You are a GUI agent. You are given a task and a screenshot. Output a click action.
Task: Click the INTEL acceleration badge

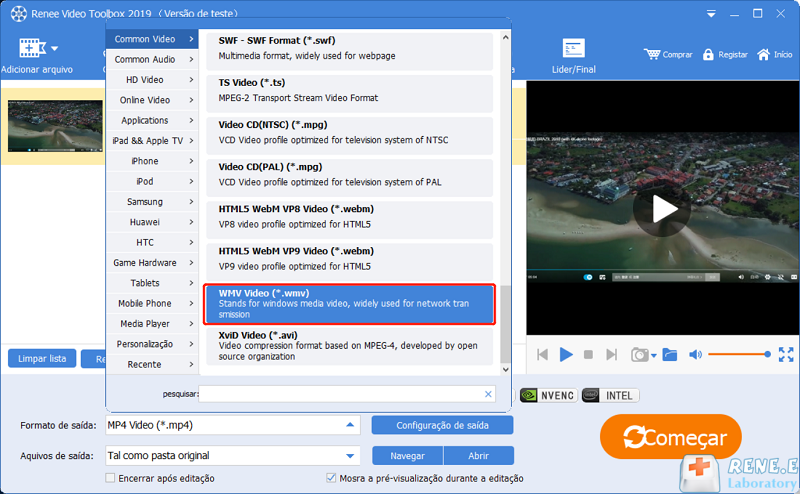(610, 396)
